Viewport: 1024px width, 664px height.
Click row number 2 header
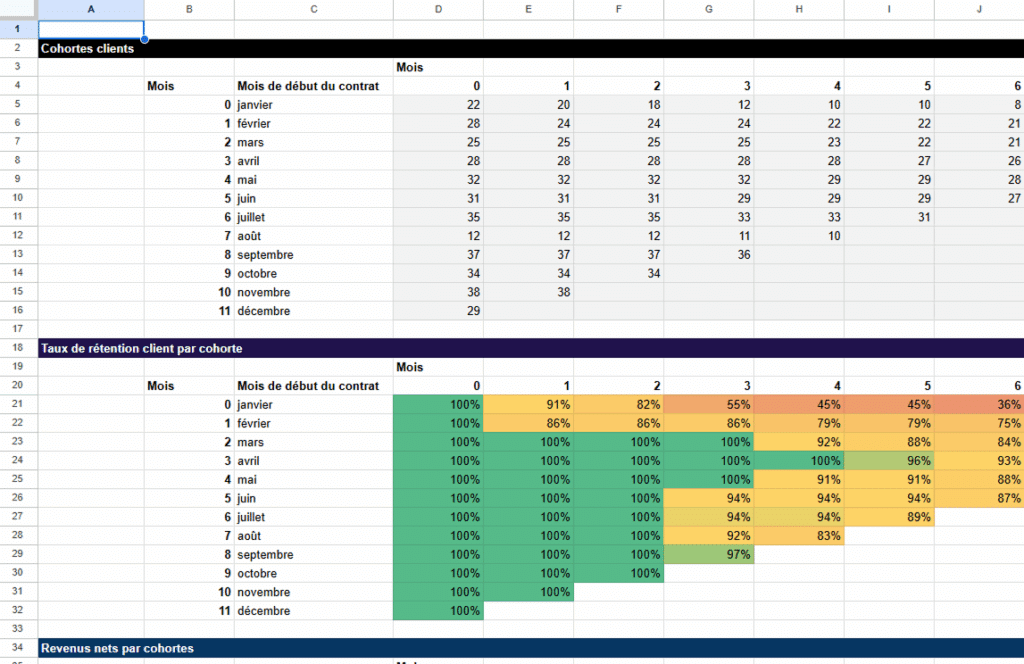(x=18, y=48)
